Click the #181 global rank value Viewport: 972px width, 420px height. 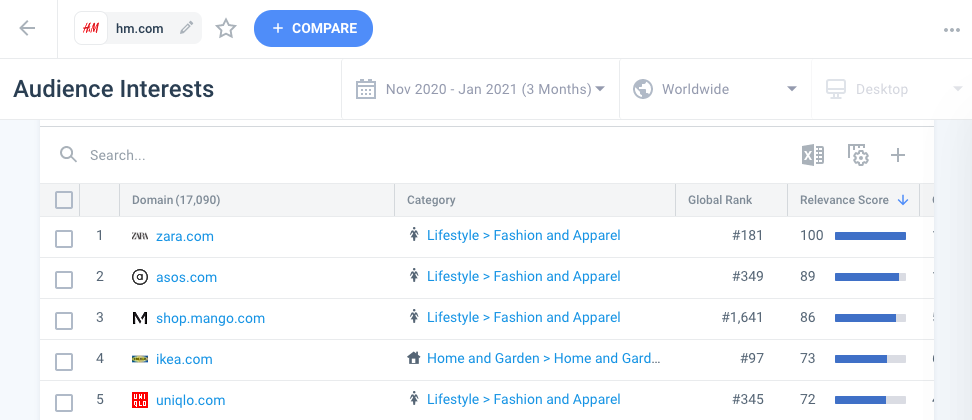pyautogui.click(x=748, y=235)
